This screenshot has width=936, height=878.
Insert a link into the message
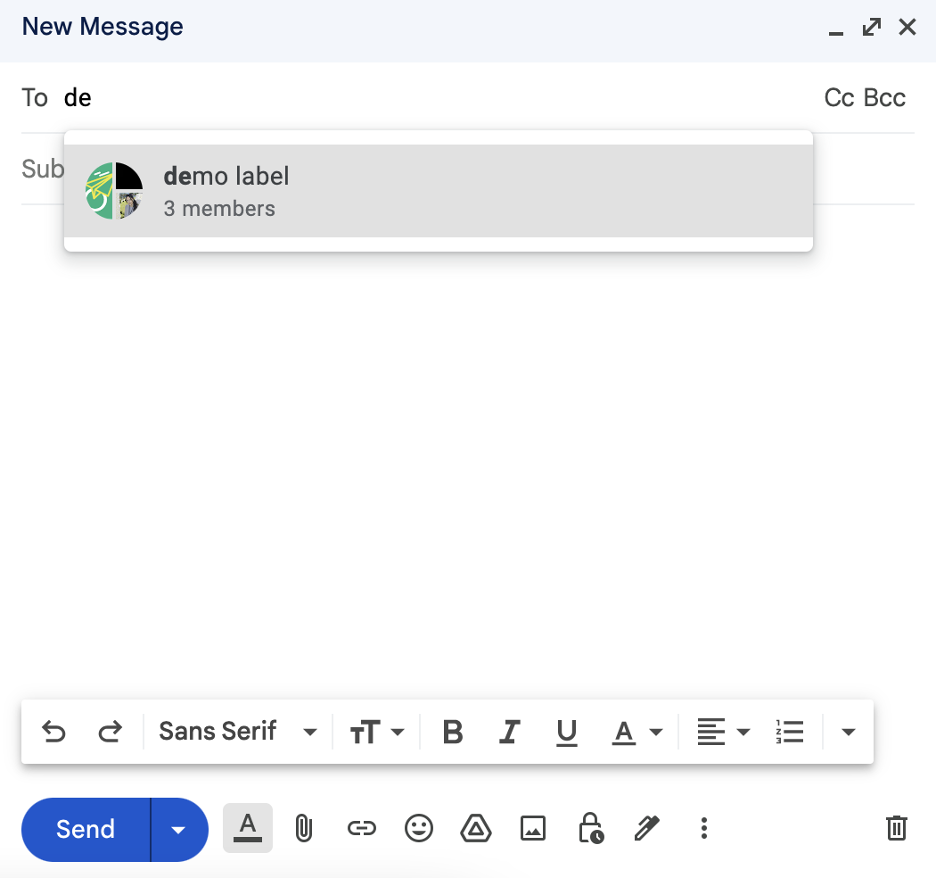point(361,828)
